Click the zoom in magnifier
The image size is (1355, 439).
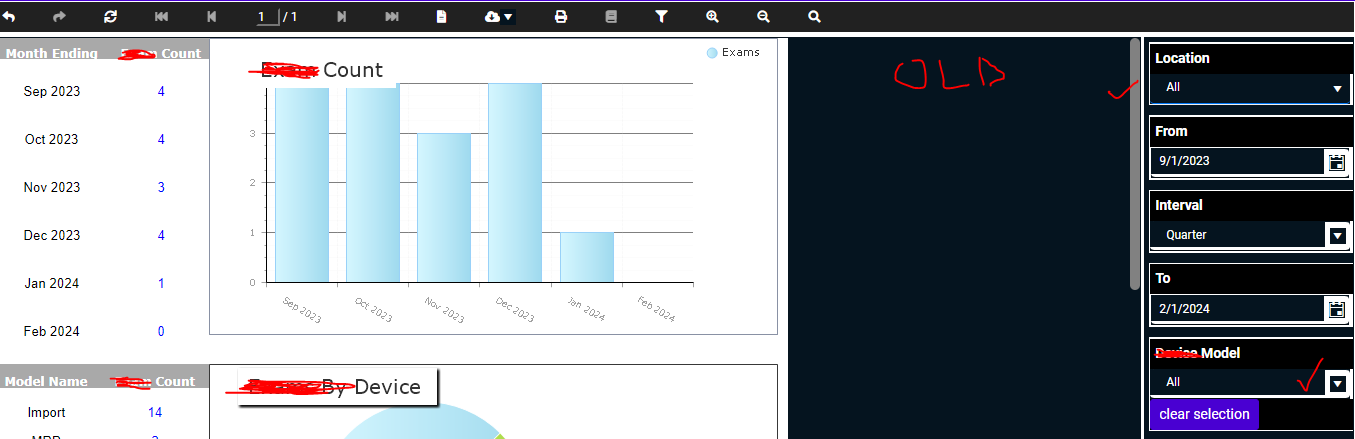712,17
